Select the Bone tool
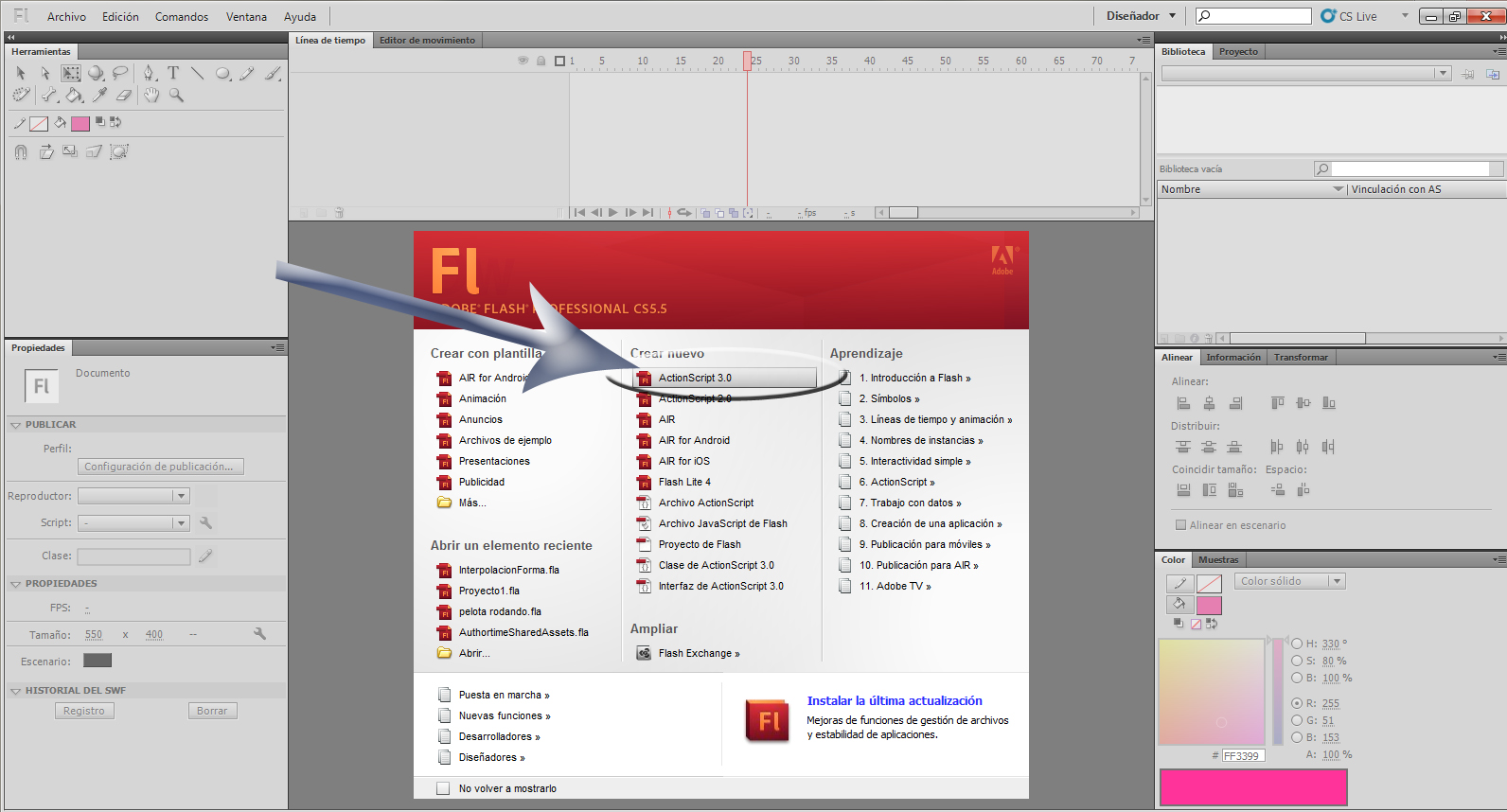The image size is (1507, 812). [x=49, y=95]
